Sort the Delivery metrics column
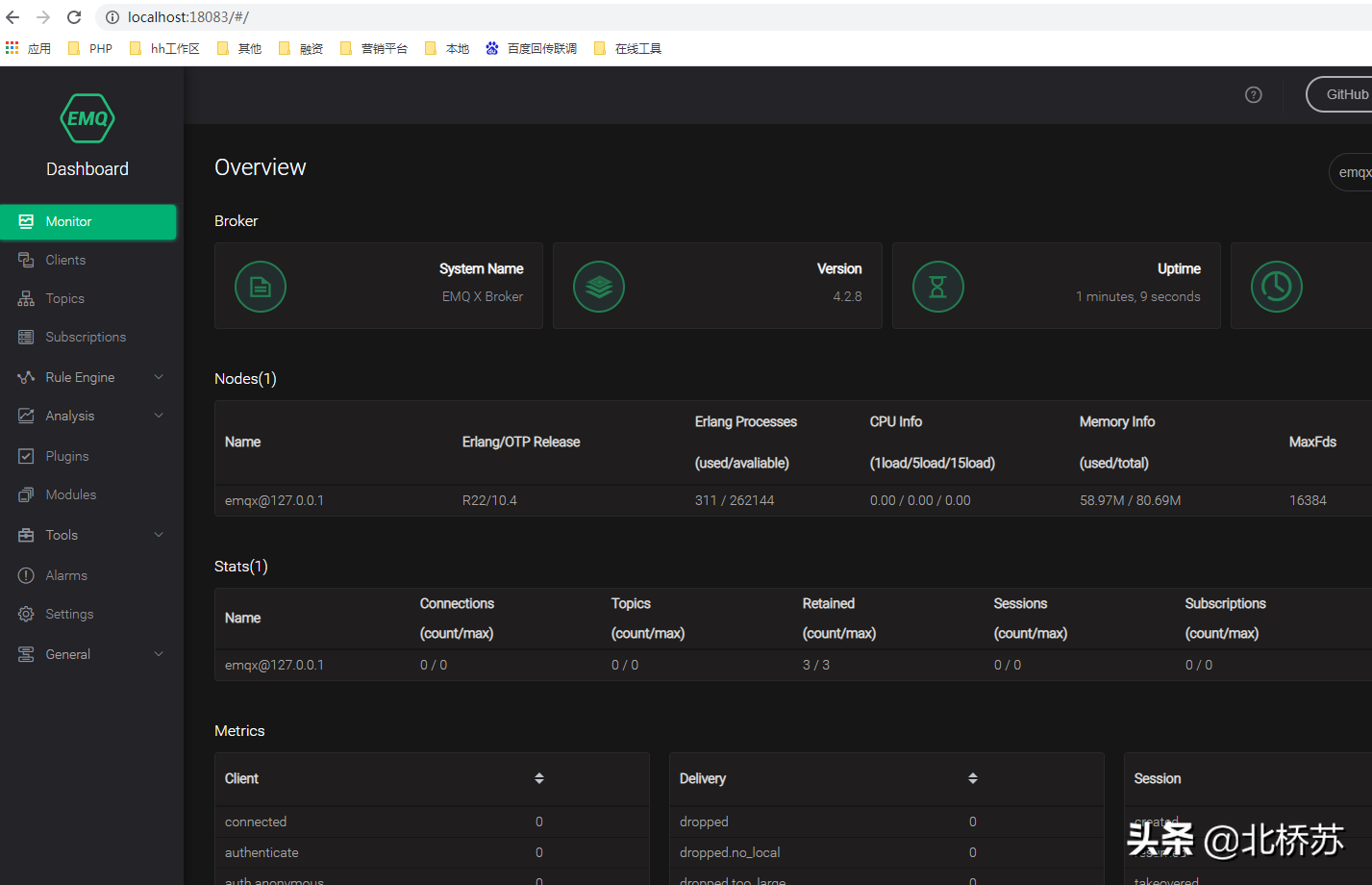This screenshot has height=885, width=1372. click(973, 778)
